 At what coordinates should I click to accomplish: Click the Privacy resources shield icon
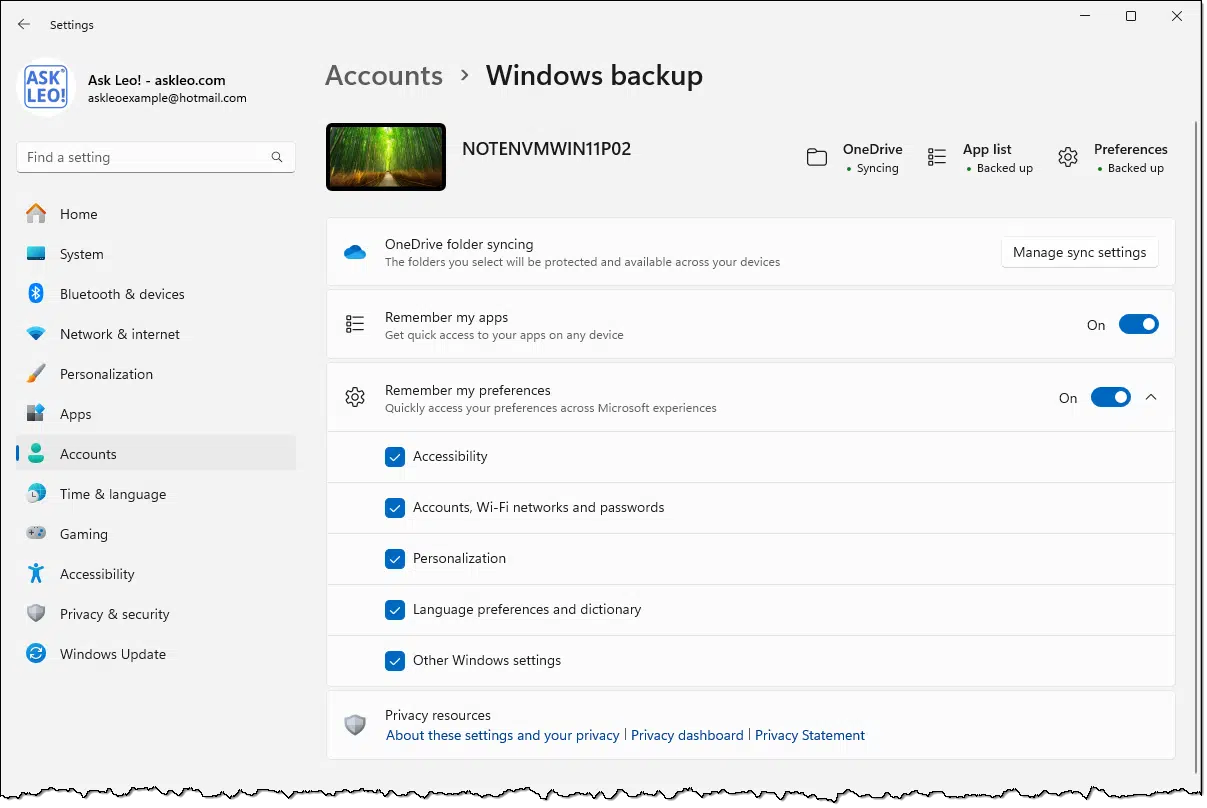(355, 725)
